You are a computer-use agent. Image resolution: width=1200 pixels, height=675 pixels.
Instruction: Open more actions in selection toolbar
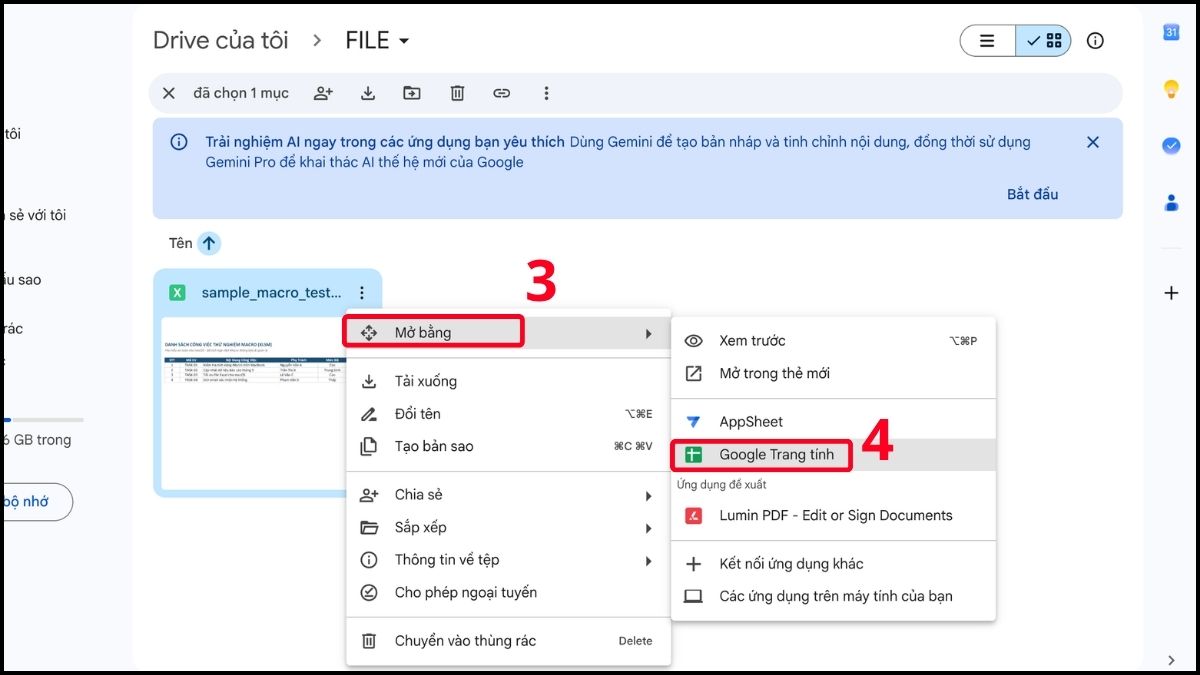[x=546, y=93]
